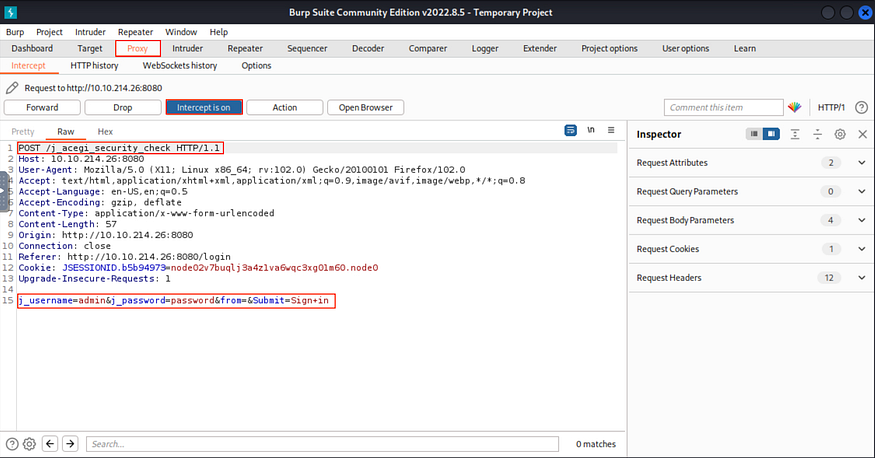
Task: Click the Inspector expand all sections icon
Action: (795, 134)
